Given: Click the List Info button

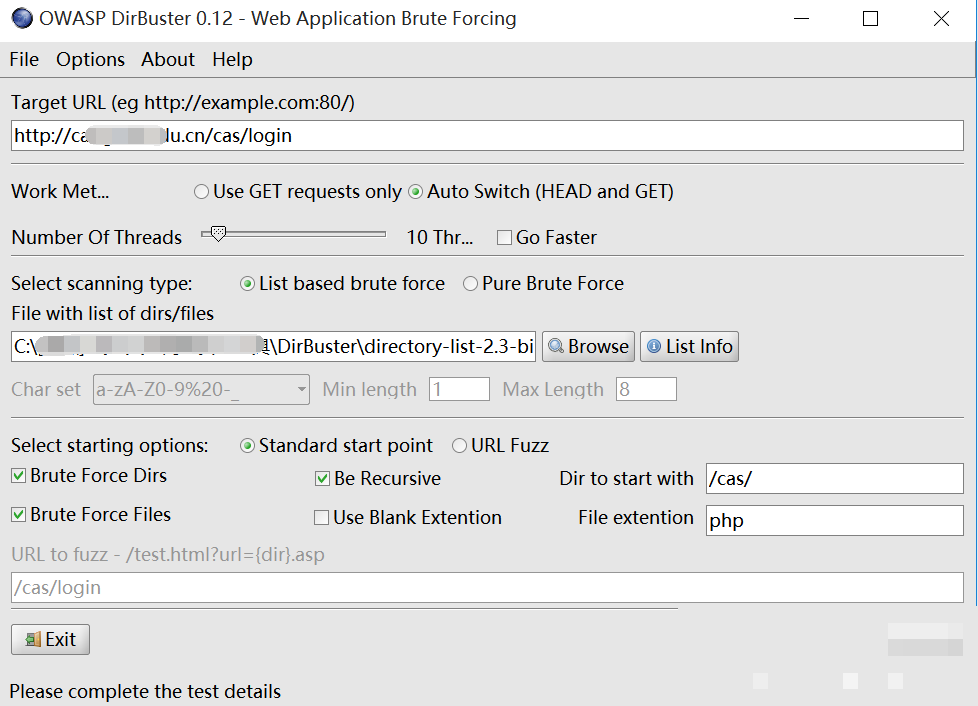Looking at the screenshot, I should click(689, 346).
